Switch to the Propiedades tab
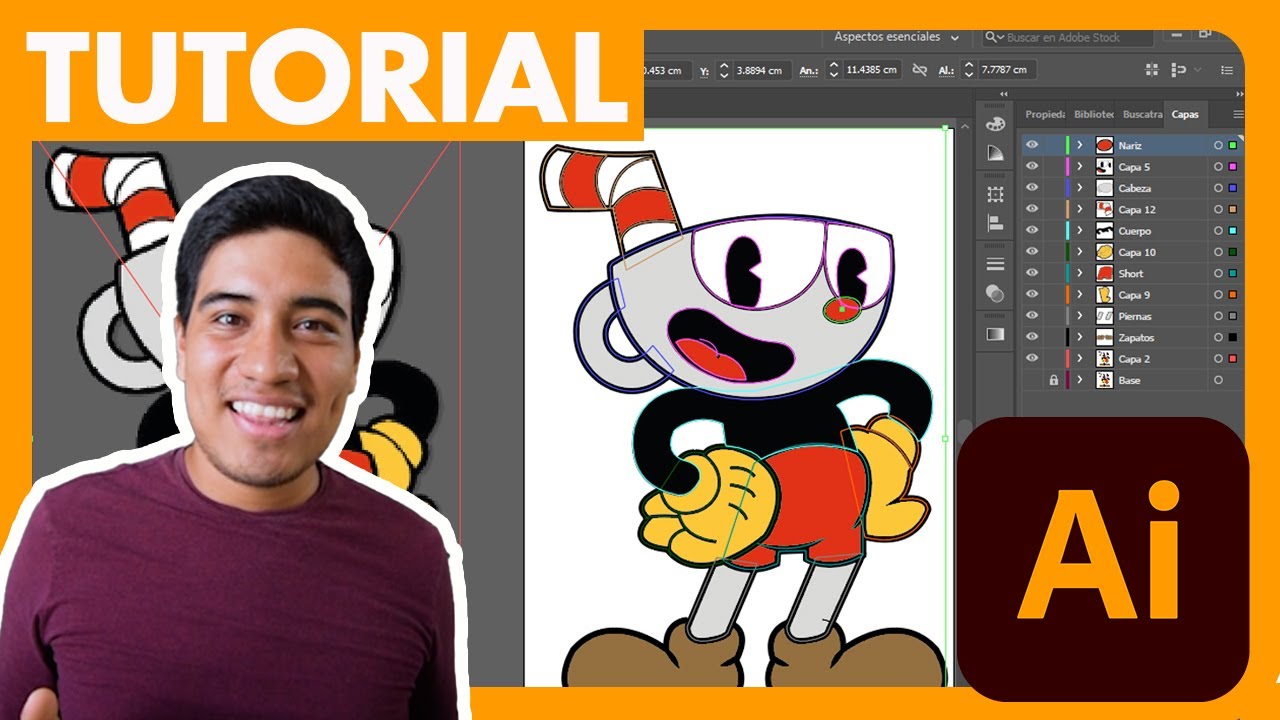The height and width of the screenshot is (720, 1280). (1045, 115)
